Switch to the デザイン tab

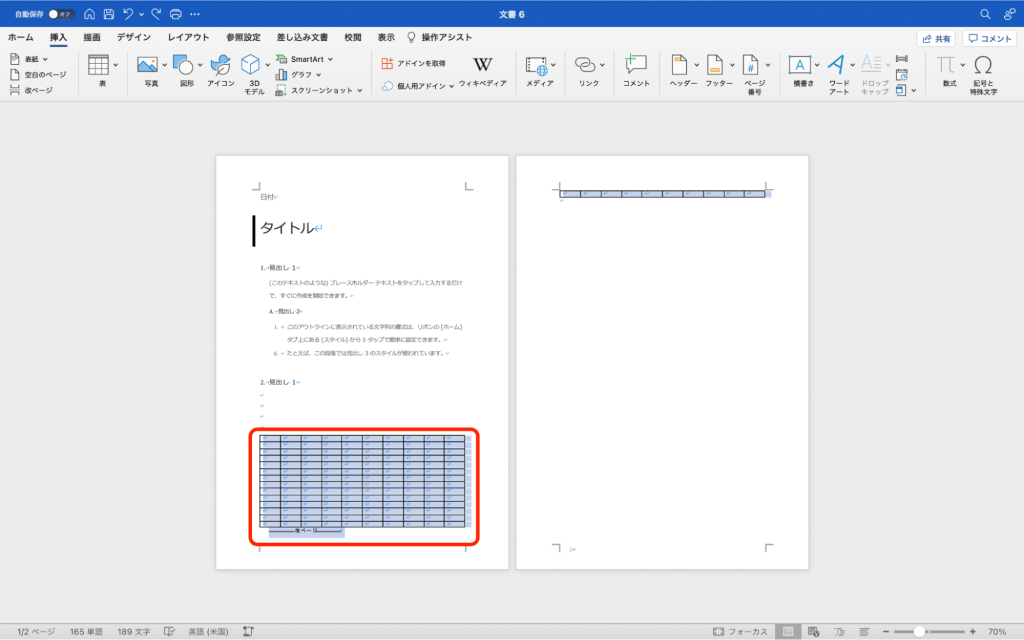[133, 37]
